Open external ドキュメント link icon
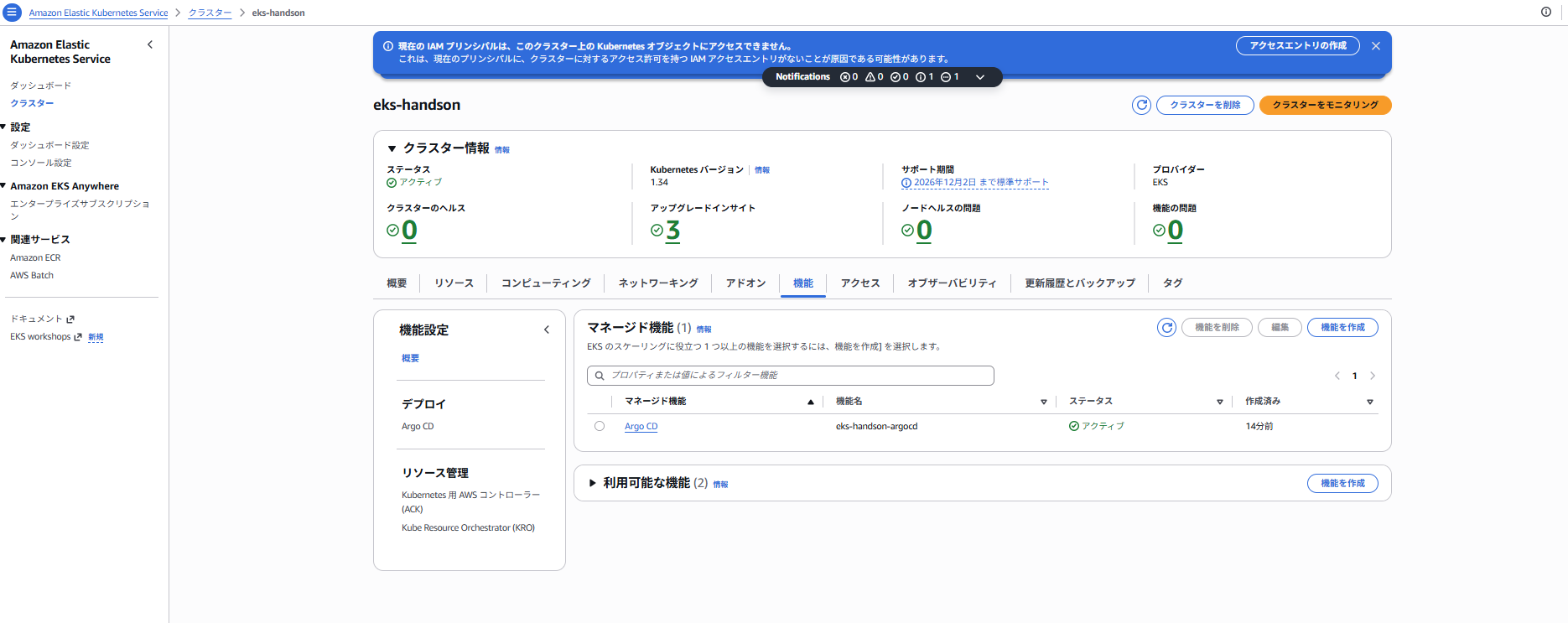This screenshot has width=1568, height=623. [x=70, y=319]
